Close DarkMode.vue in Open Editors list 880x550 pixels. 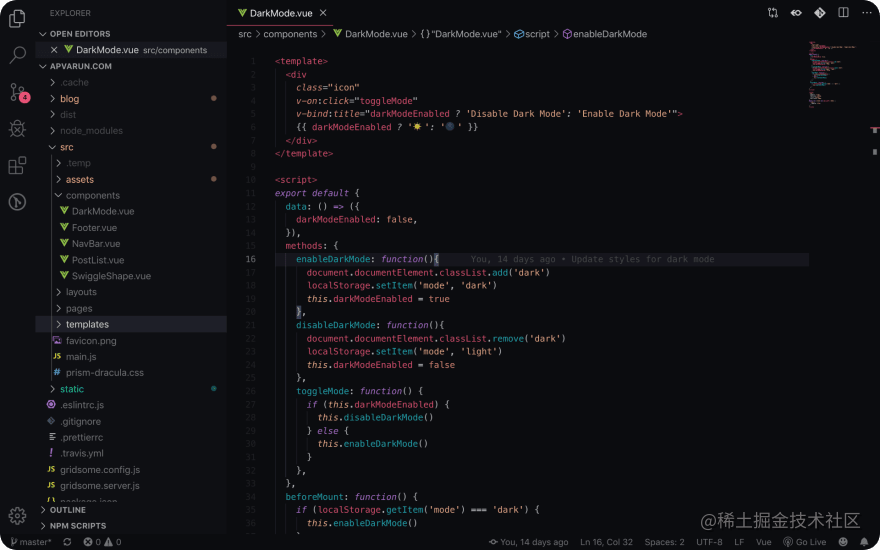(x=54, y=50)
